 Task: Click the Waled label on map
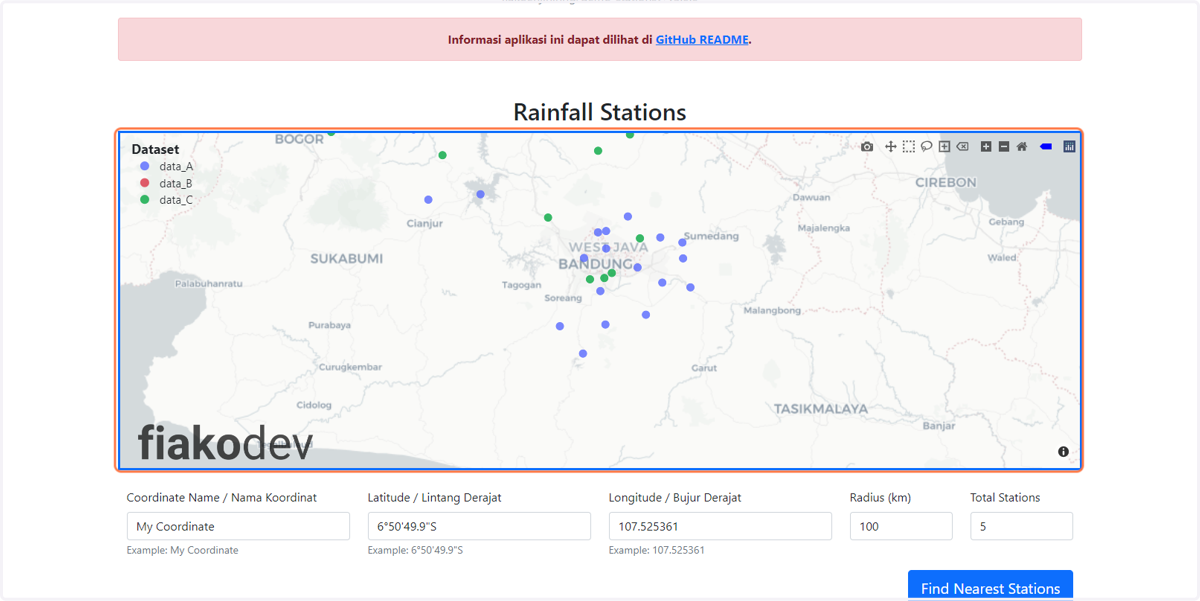tap(1001, 258)
